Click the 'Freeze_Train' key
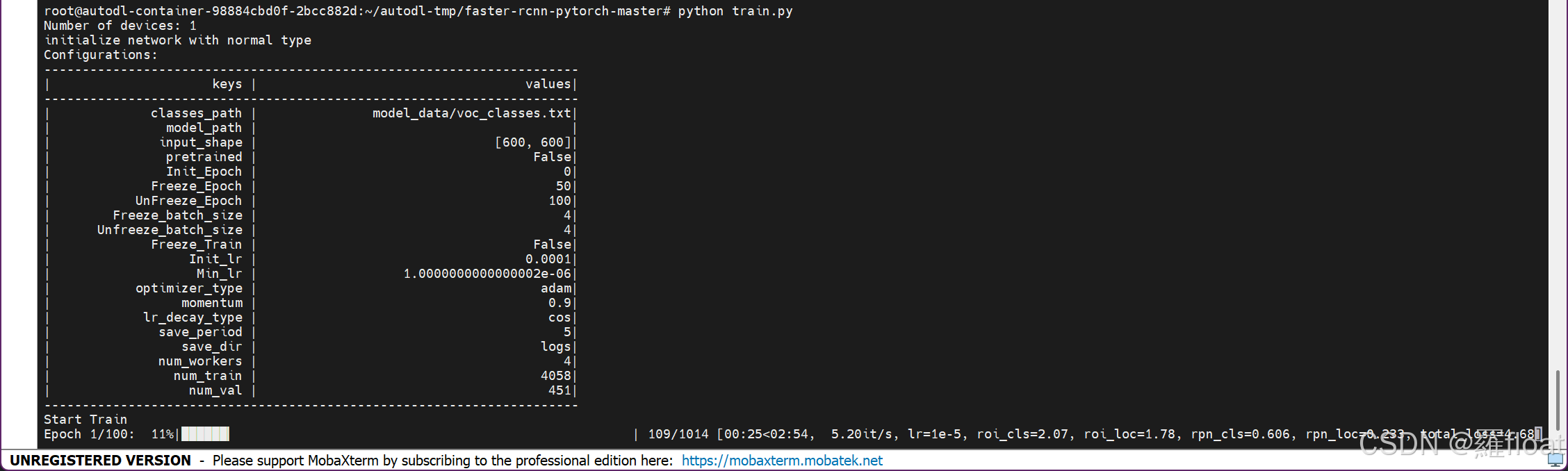 (197, 245)
